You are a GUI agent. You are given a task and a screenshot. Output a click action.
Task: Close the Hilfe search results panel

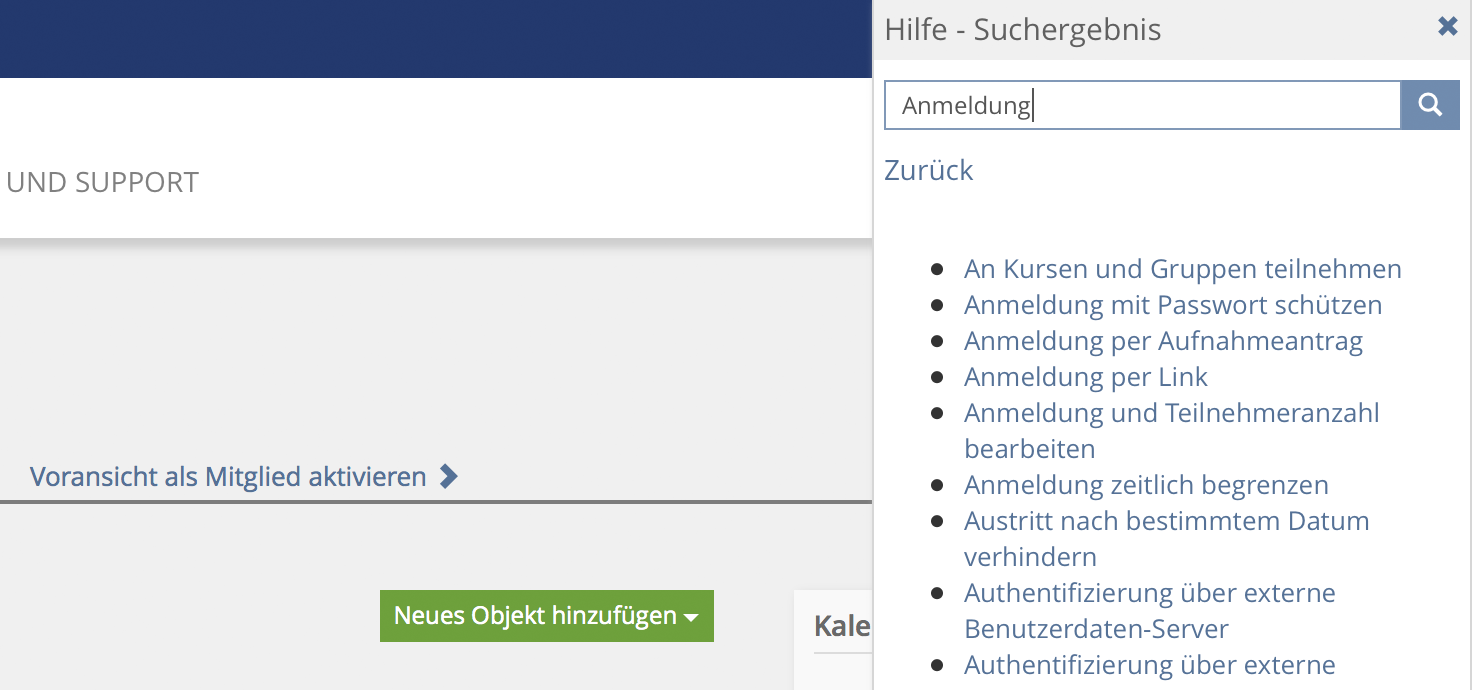1447,27
